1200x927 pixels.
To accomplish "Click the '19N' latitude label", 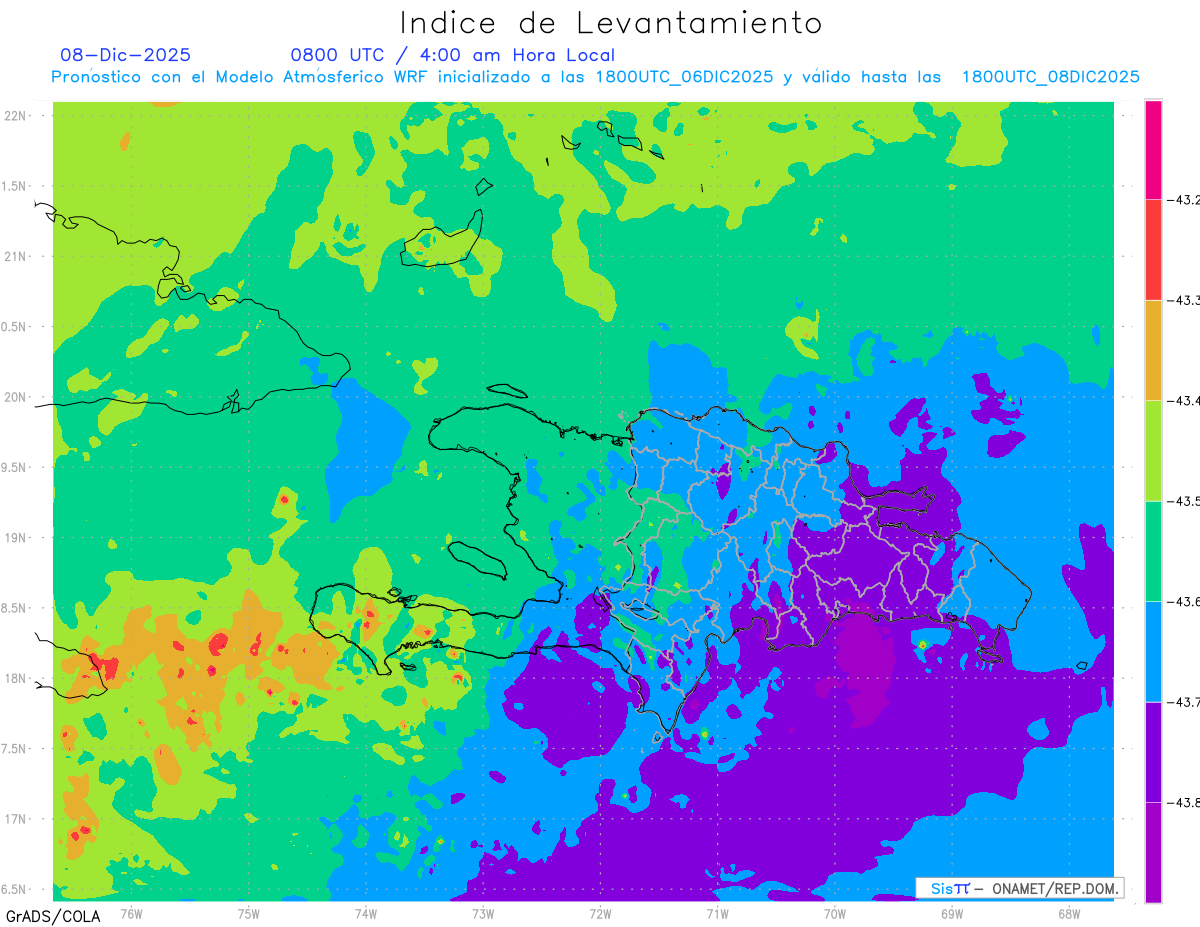I will click(x=17, y=537).
